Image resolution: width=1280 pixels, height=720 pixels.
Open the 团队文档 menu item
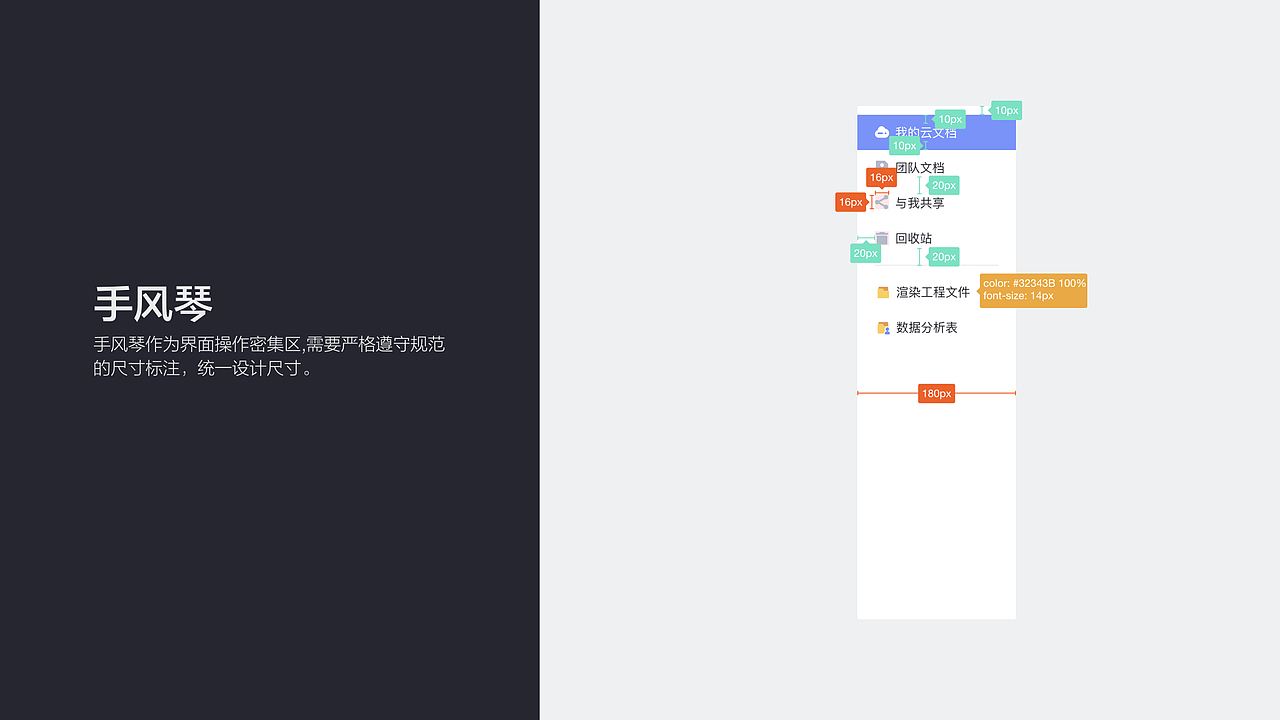click(x=936, y=167)
